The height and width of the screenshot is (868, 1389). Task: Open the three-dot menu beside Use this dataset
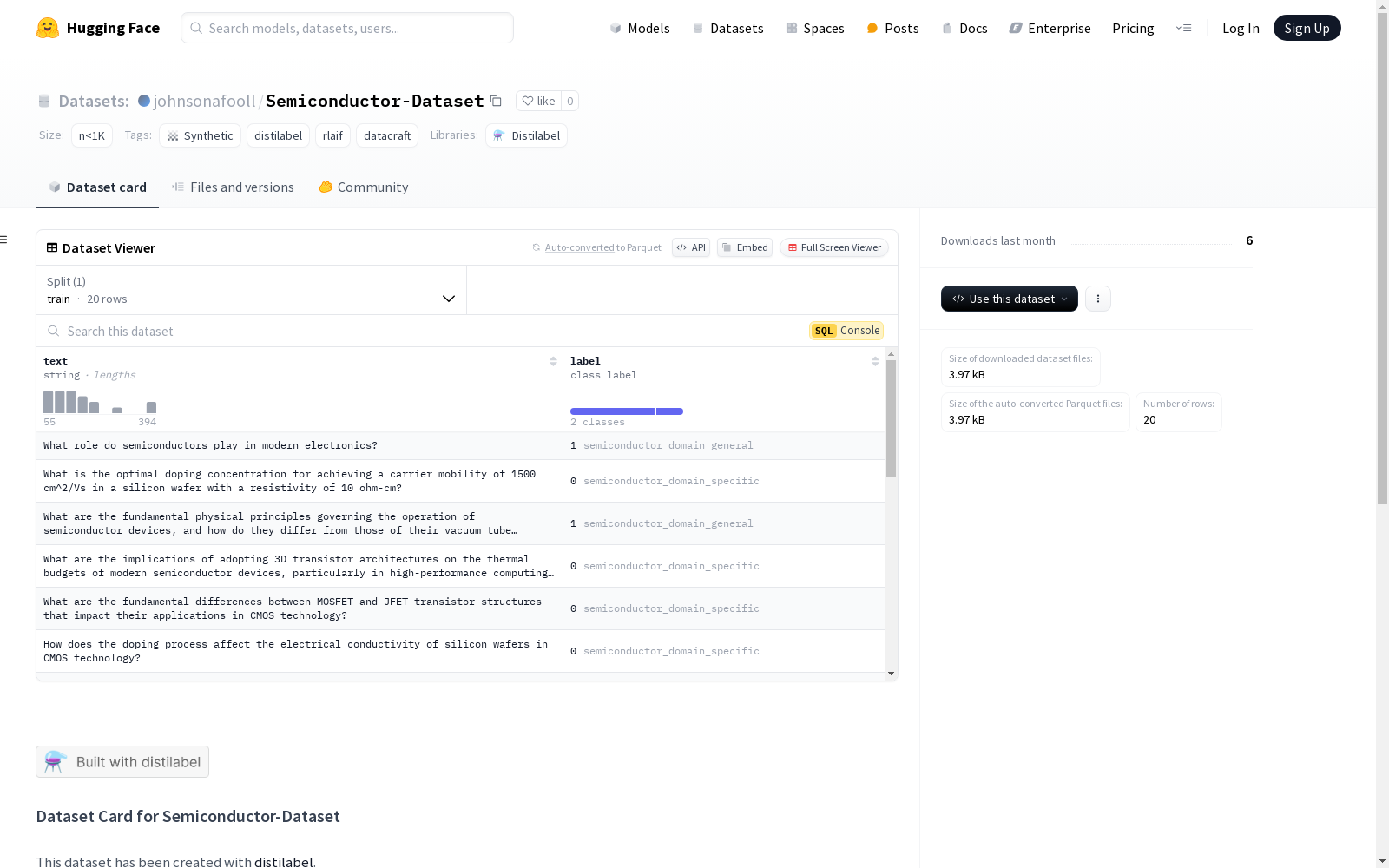click(x=1098, y=299)
